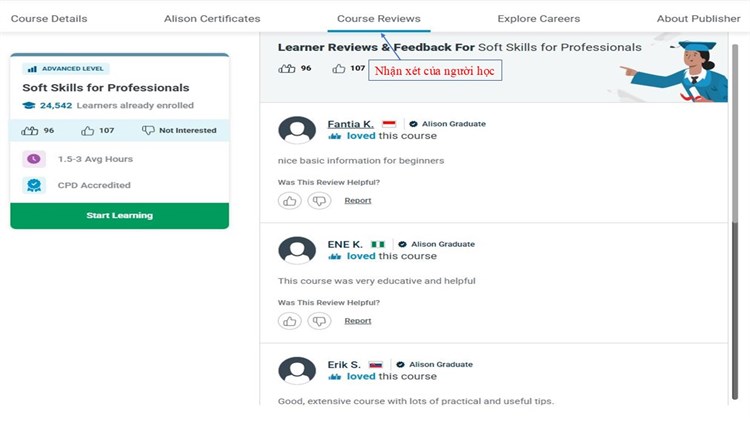Click the Advanced Level badge
The height and width of the screenshot is (422, 750).
pos(66,69)
